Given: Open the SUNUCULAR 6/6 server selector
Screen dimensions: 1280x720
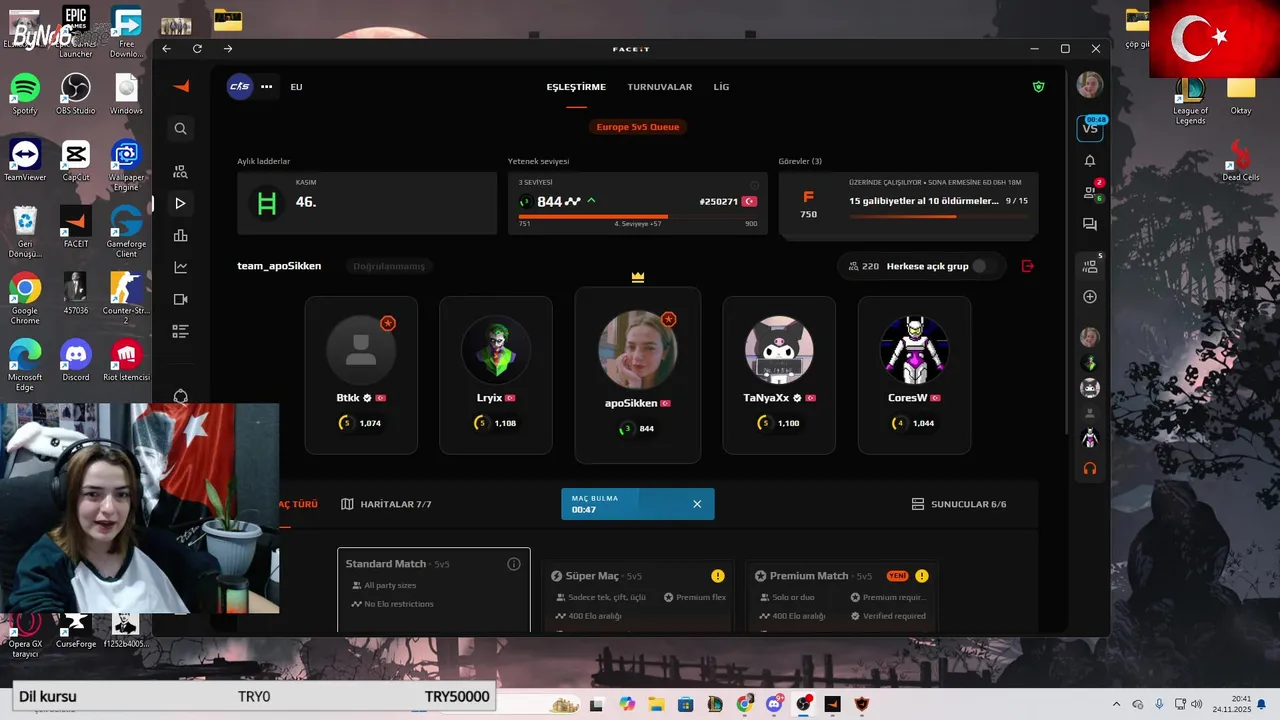Looking at the screenshot, I should point(959,504).
